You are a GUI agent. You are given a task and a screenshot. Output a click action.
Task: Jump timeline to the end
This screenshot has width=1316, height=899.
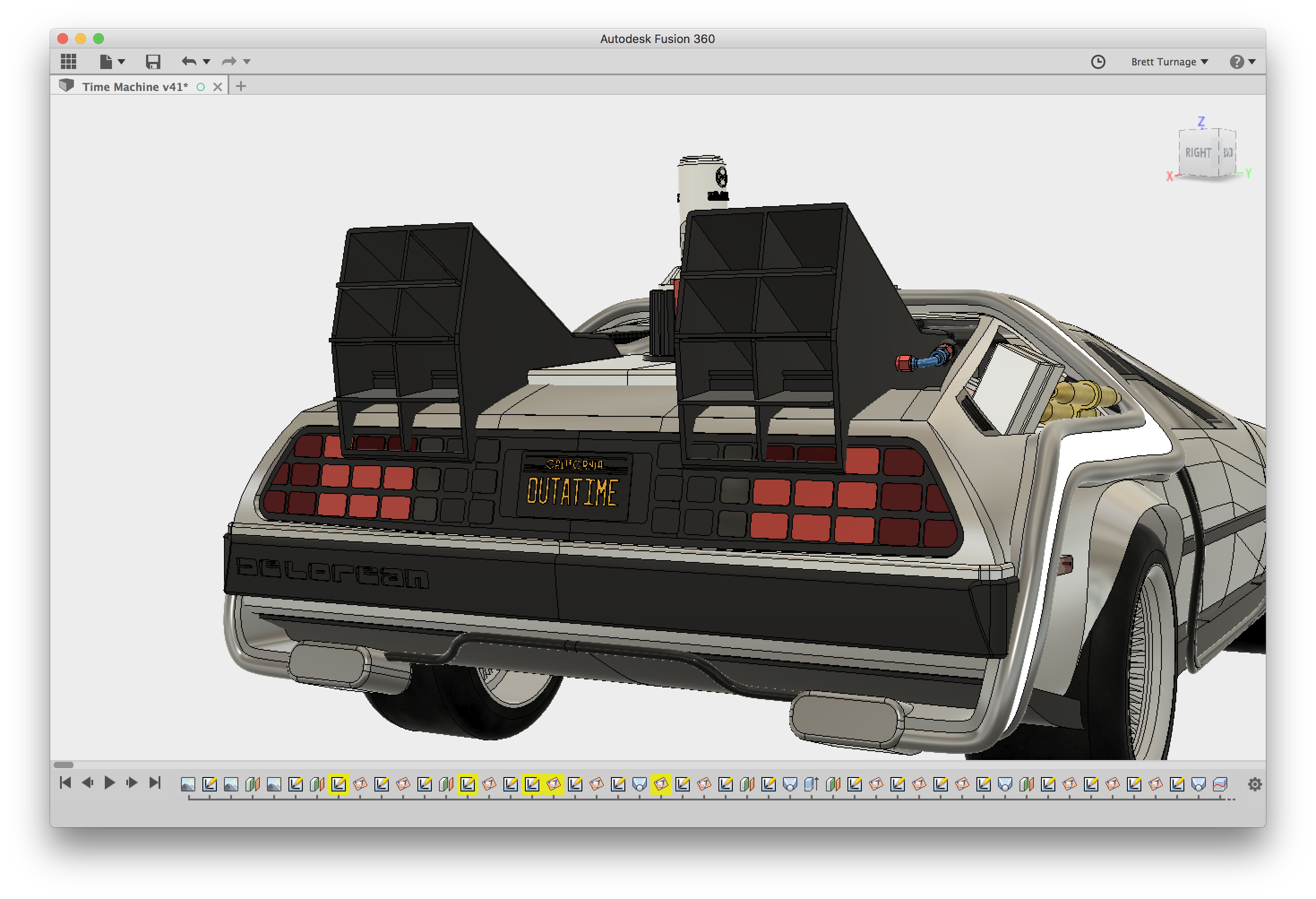click(155, 782)
